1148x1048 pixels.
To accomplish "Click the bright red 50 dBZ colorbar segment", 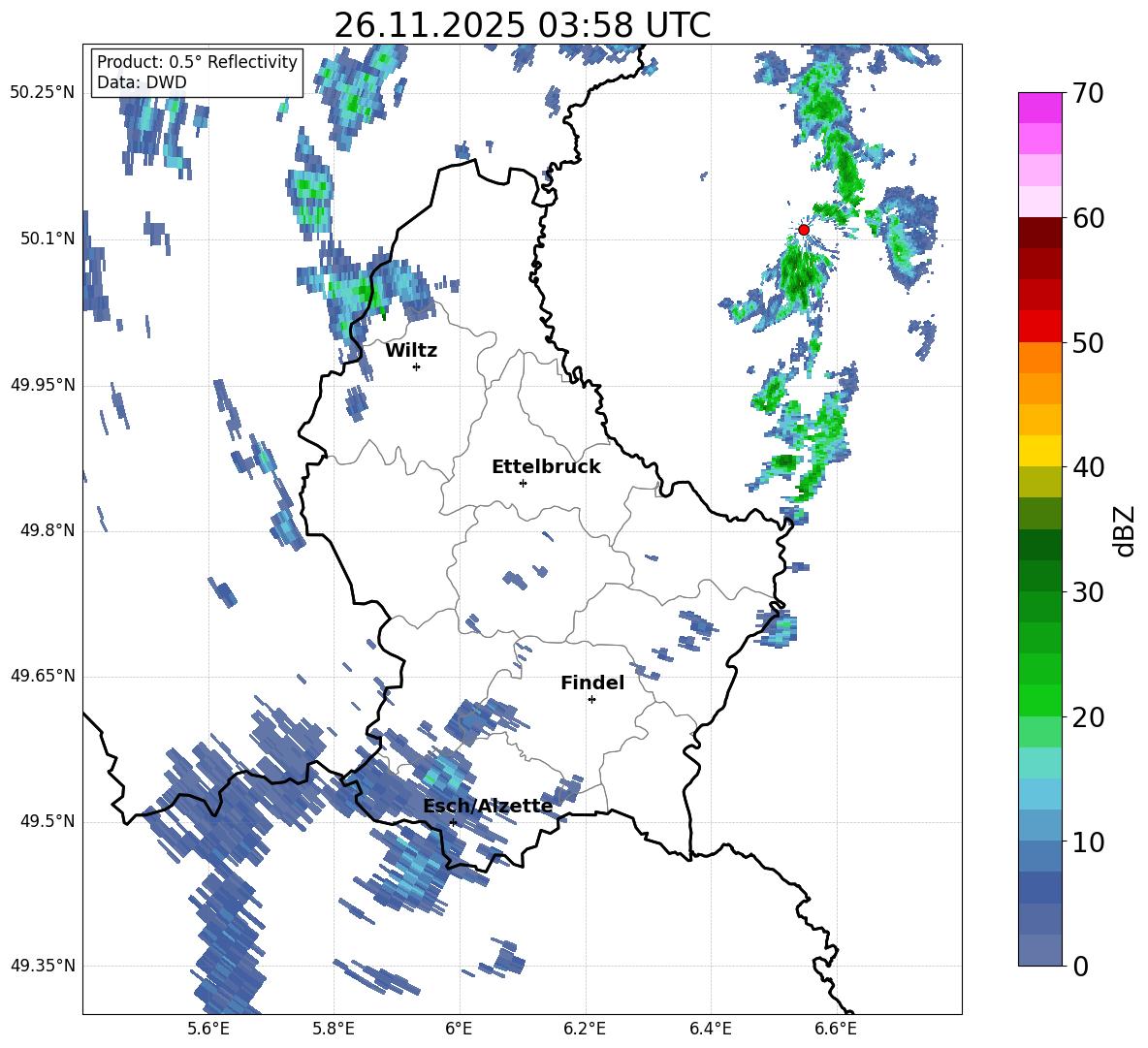I will tap(1039, 327).
